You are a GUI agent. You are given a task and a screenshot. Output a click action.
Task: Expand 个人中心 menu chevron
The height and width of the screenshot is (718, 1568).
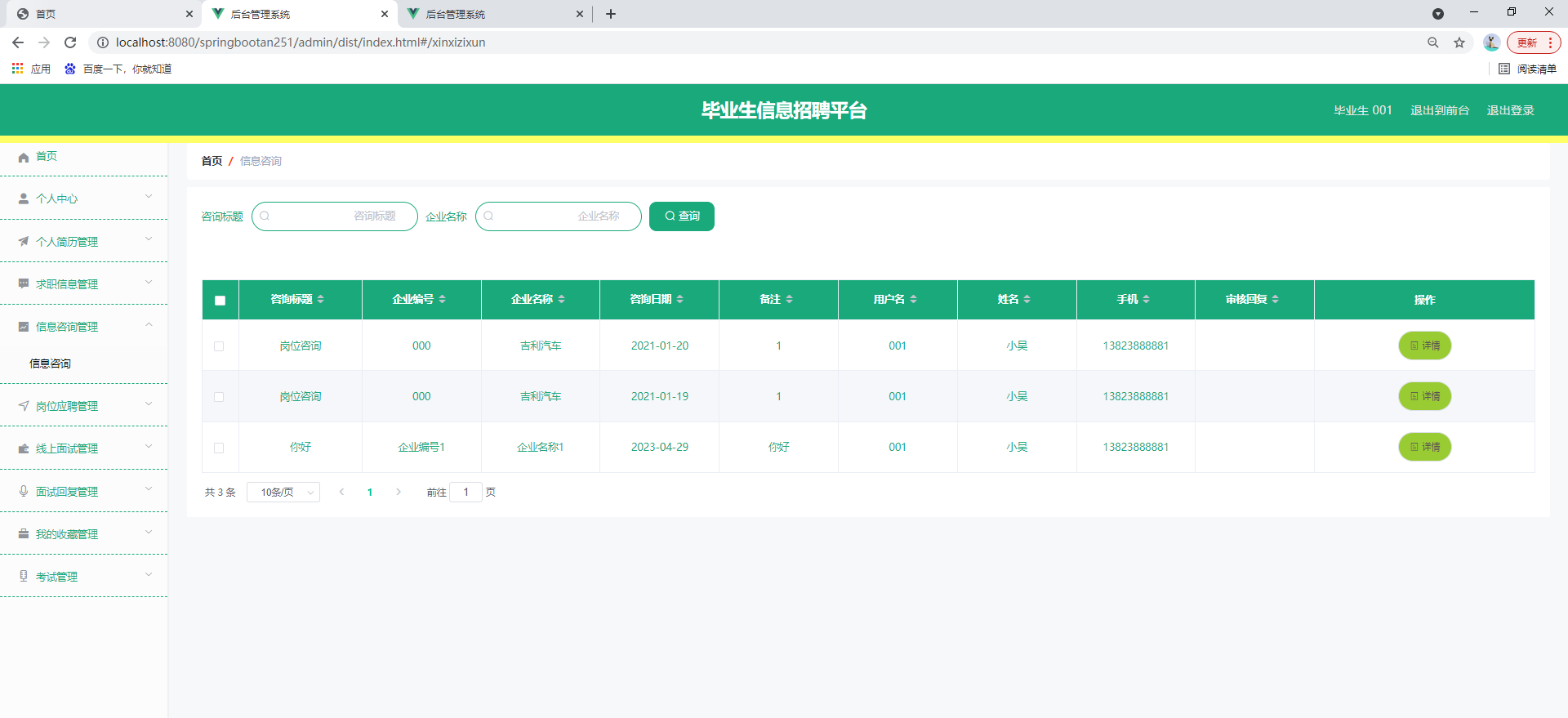[x=149, y=197]
